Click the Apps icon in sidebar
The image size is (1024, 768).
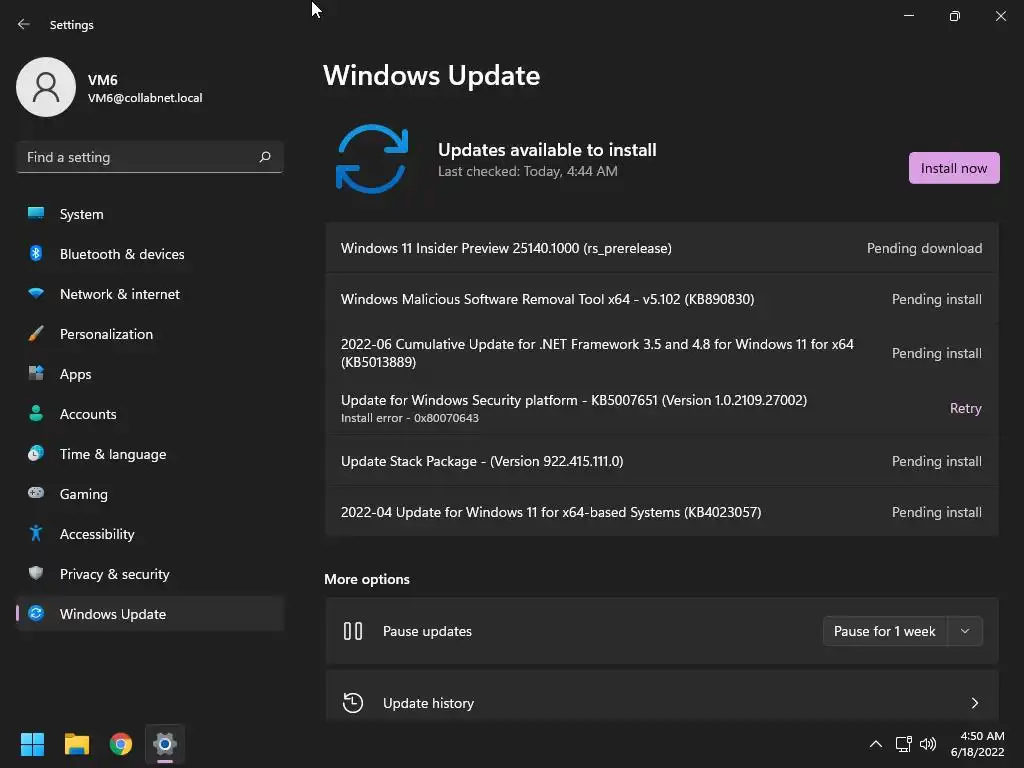point(36,374)
